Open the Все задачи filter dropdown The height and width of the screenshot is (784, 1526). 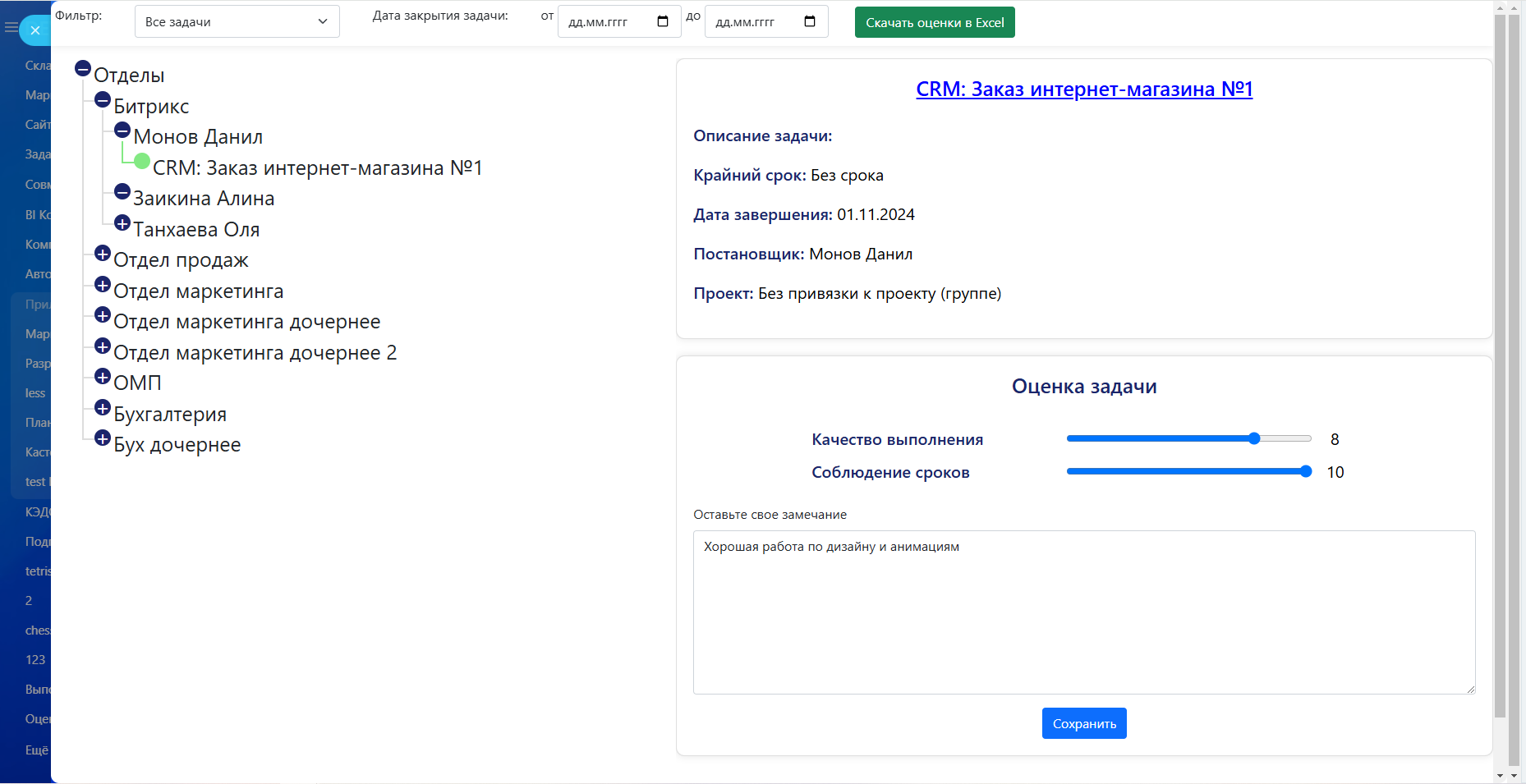(237, 22)
